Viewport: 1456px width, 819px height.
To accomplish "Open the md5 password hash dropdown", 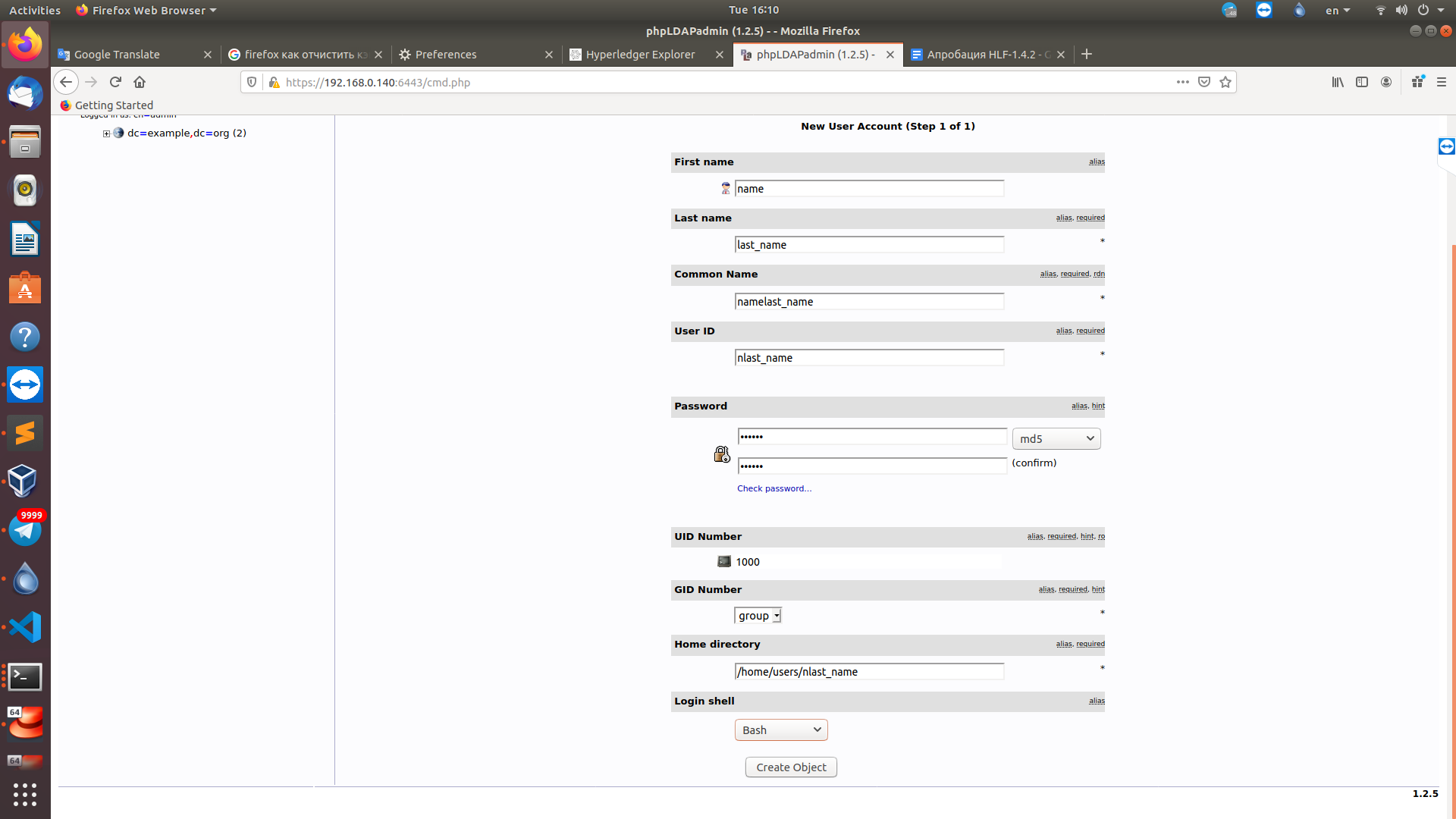I will point(1056,439).
